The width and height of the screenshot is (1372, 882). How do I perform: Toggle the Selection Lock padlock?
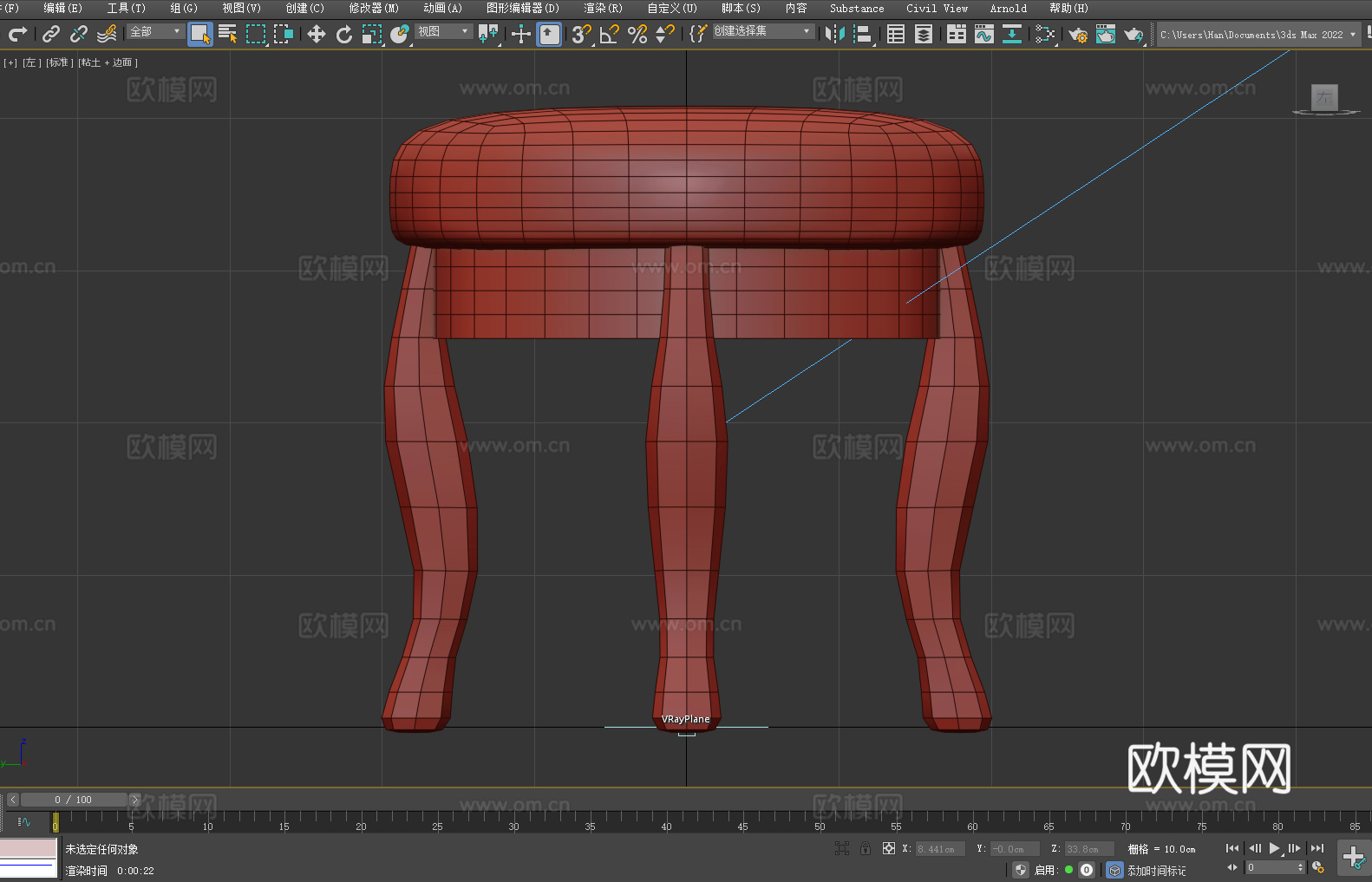click(x=866, y=848)
